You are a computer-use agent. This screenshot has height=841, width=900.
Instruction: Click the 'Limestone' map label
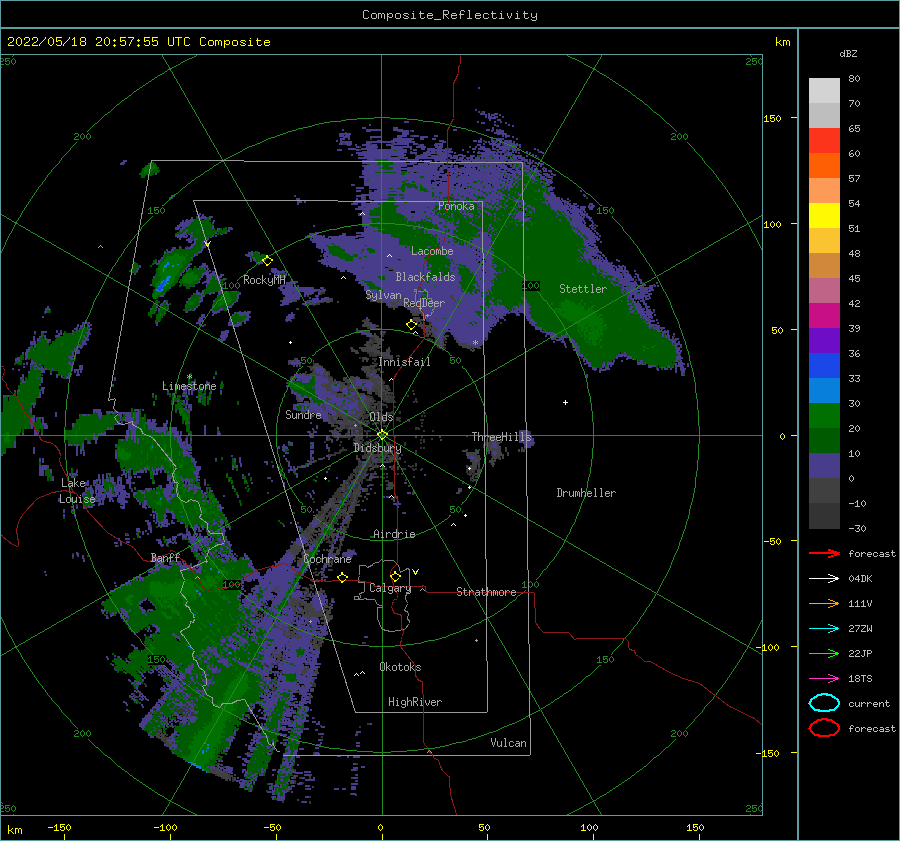click(189, 386)
